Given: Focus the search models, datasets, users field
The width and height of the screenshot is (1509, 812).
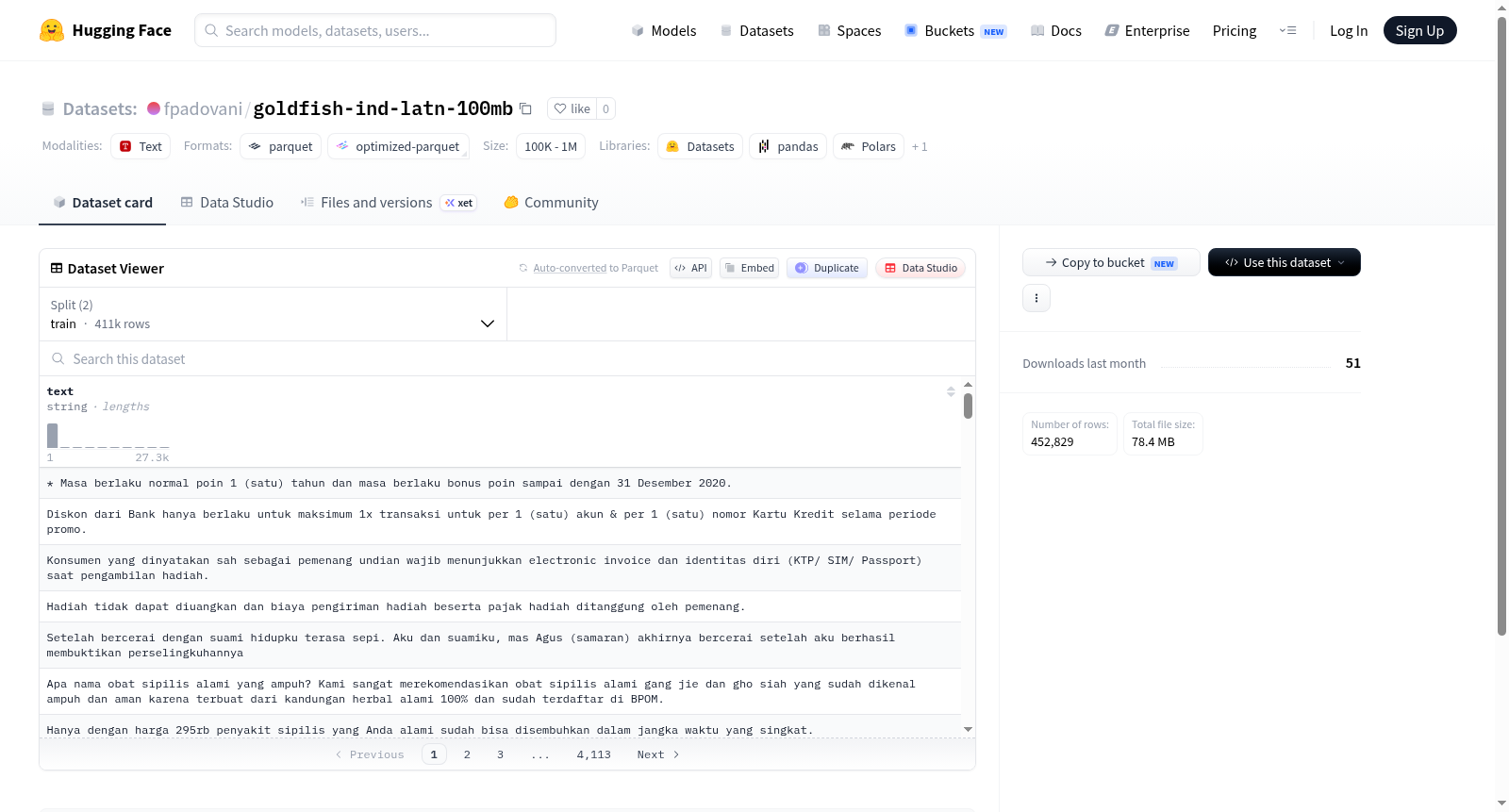Looking at the screenshot, I should click(x=375, y=30).
